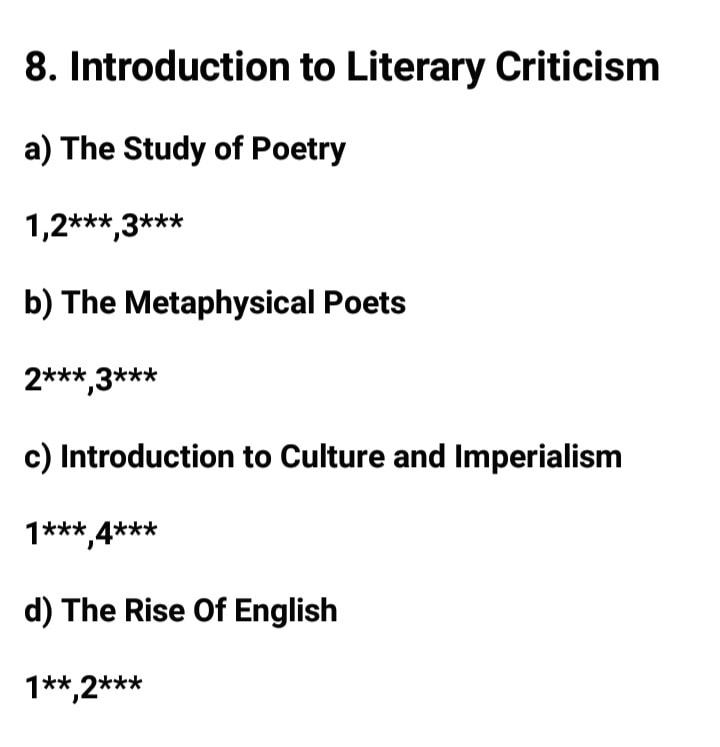Click the '1,2***,3***' line under item a
The height and width of the screenshot is (747, 720).
coord(104,225)
